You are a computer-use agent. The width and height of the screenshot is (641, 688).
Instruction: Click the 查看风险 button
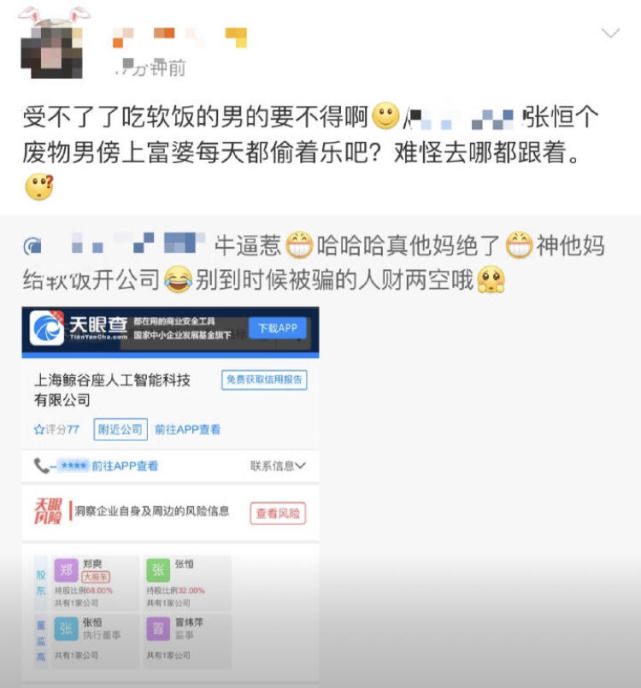(x=278, y=513)
